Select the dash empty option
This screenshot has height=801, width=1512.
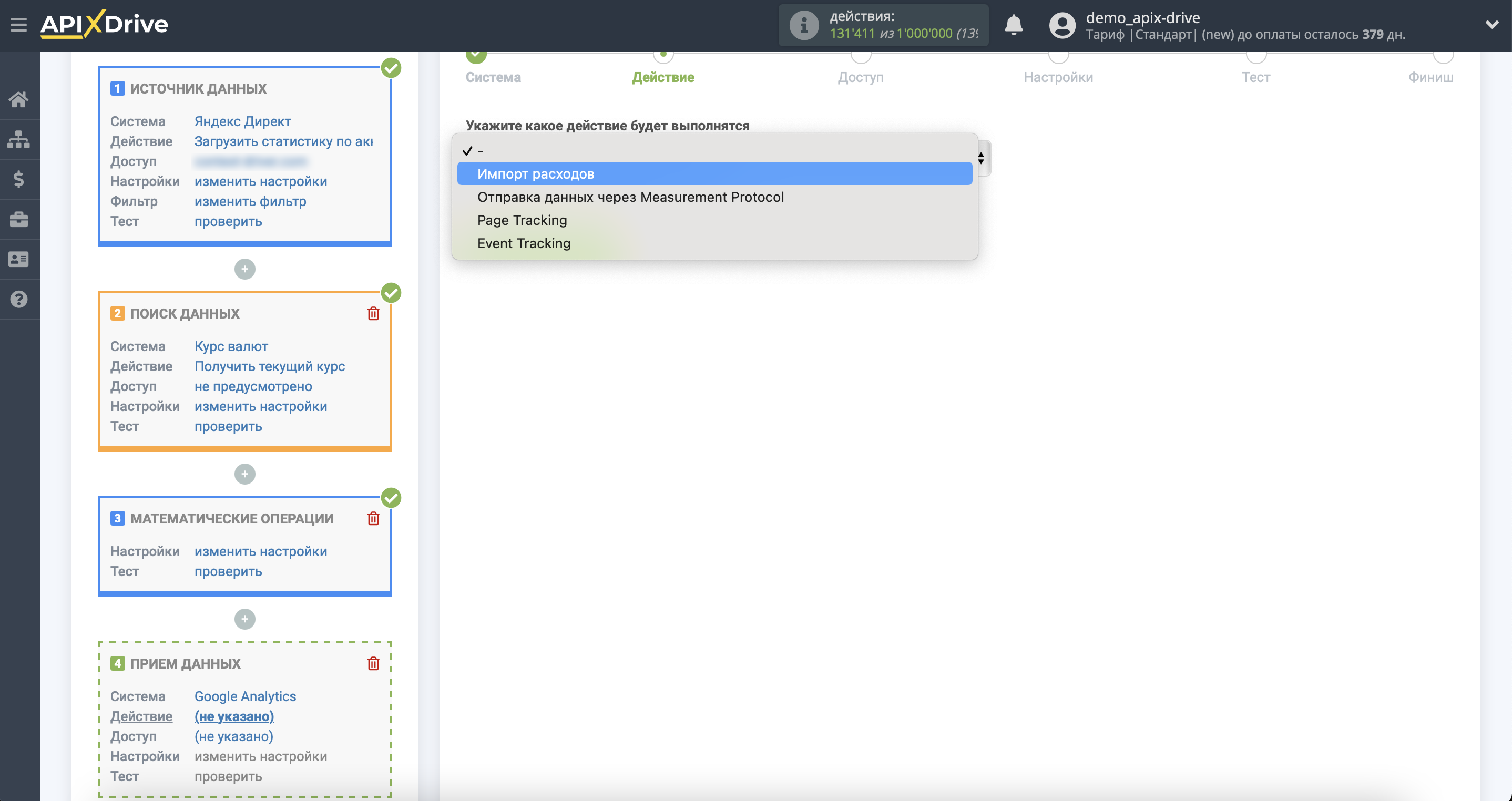pyautogui.click(x=714, y=151)
